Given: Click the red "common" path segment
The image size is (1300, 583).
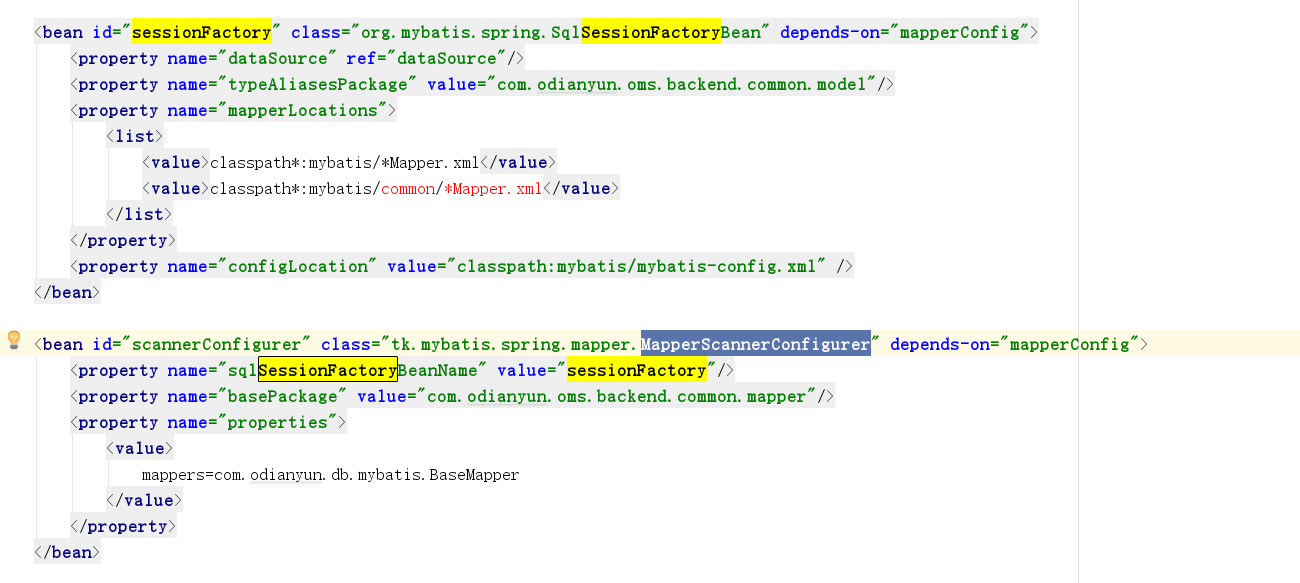Looking at the screenshot, I should coord(408,188).
